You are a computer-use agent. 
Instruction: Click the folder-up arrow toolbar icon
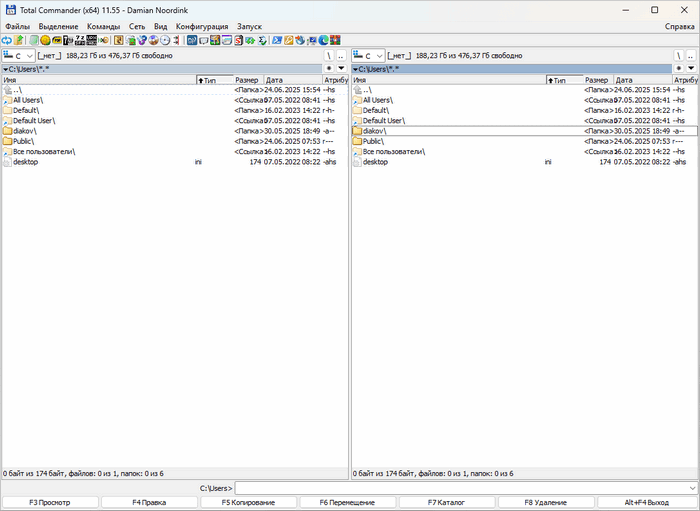[19, 40]
